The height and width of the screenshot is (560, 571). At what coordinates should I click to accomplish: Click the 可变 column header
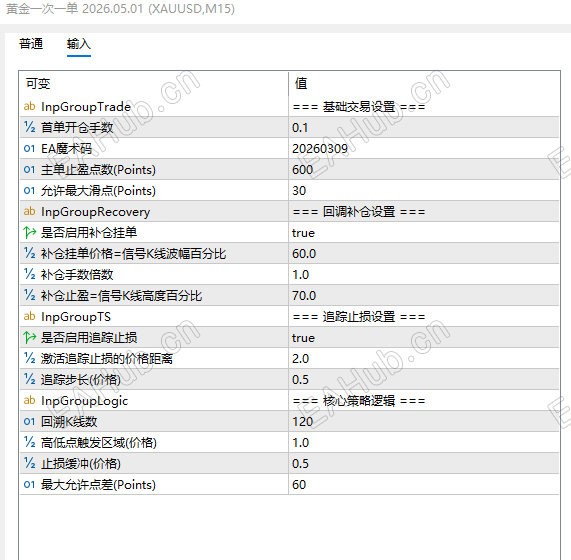click(38, 84)
